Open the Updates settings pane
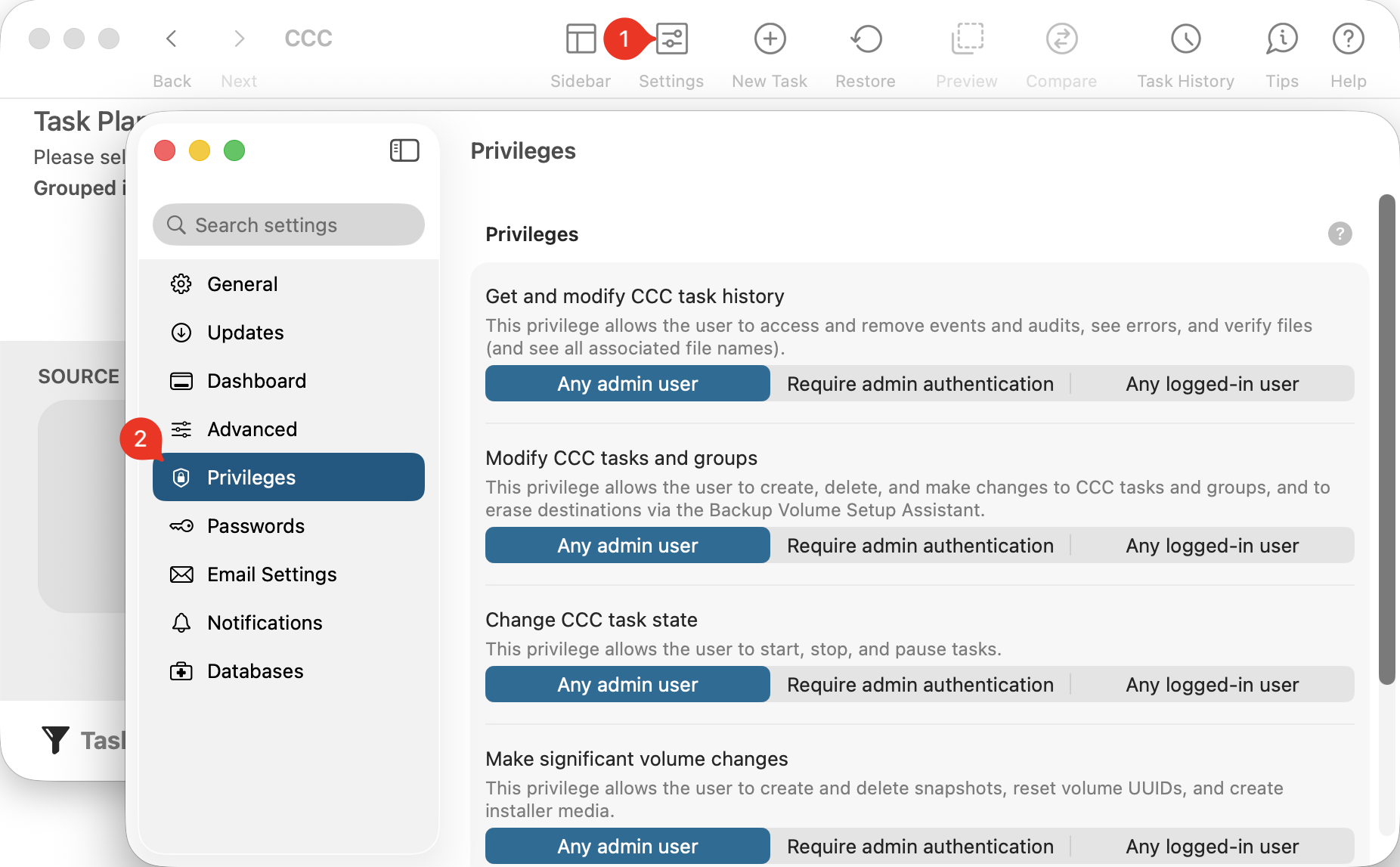Screen dimensions: 1400x867 pos(289,333)
